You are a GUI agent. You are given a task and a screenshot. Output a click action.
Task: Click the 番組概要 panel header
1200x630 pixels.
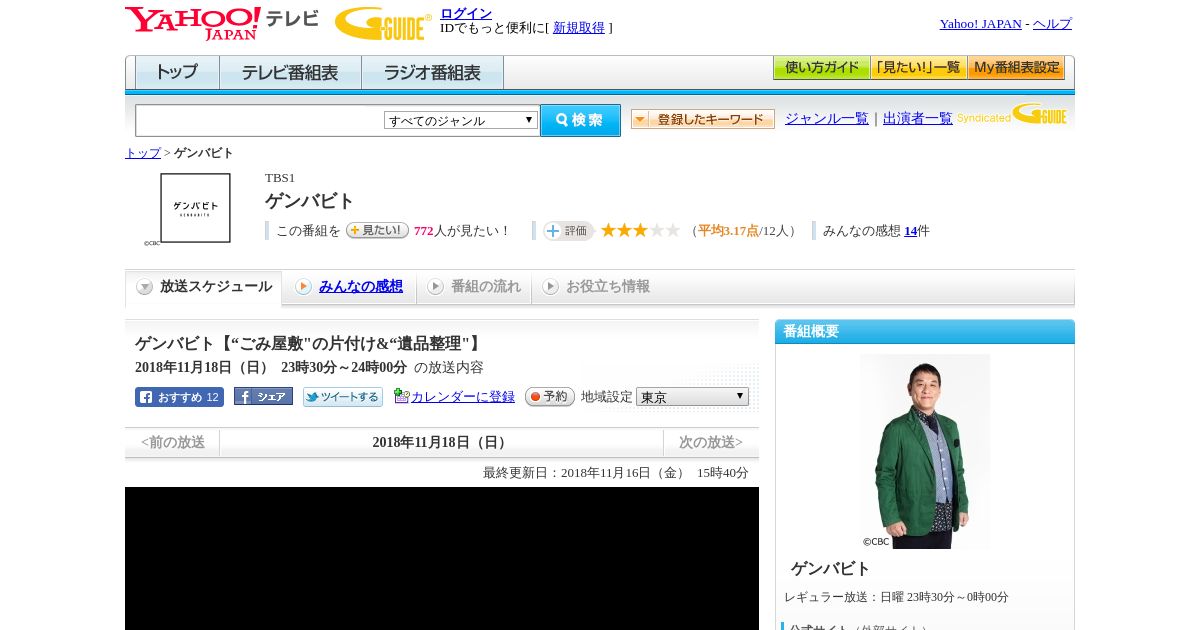tap(925, 332)
